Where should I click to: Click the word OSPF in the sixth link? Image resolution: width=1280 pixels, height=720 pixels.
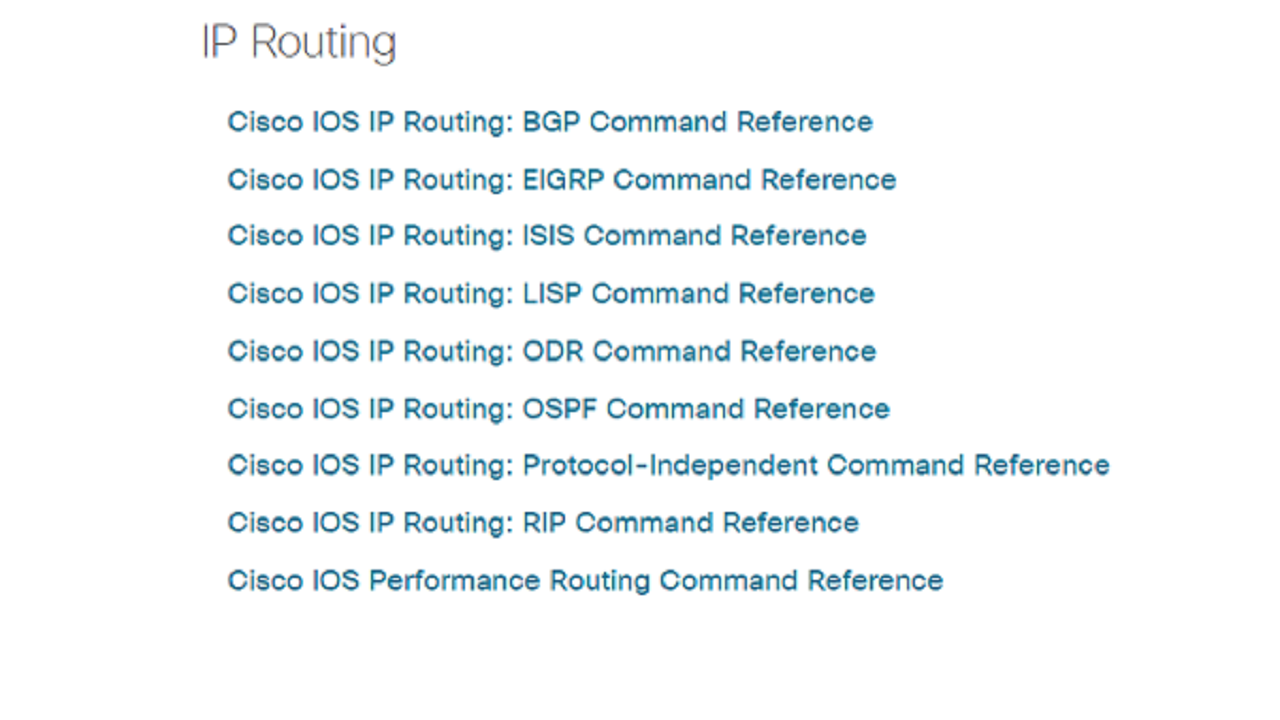[561, 409]
